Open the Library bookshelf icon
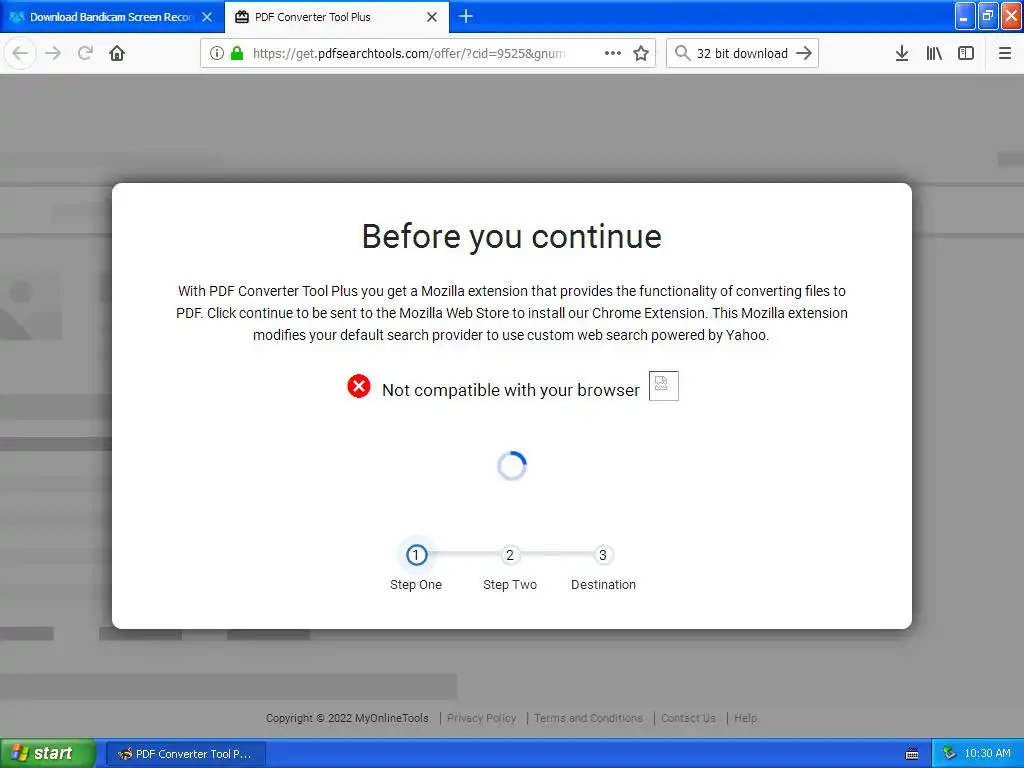 click(x=934, y=54)
